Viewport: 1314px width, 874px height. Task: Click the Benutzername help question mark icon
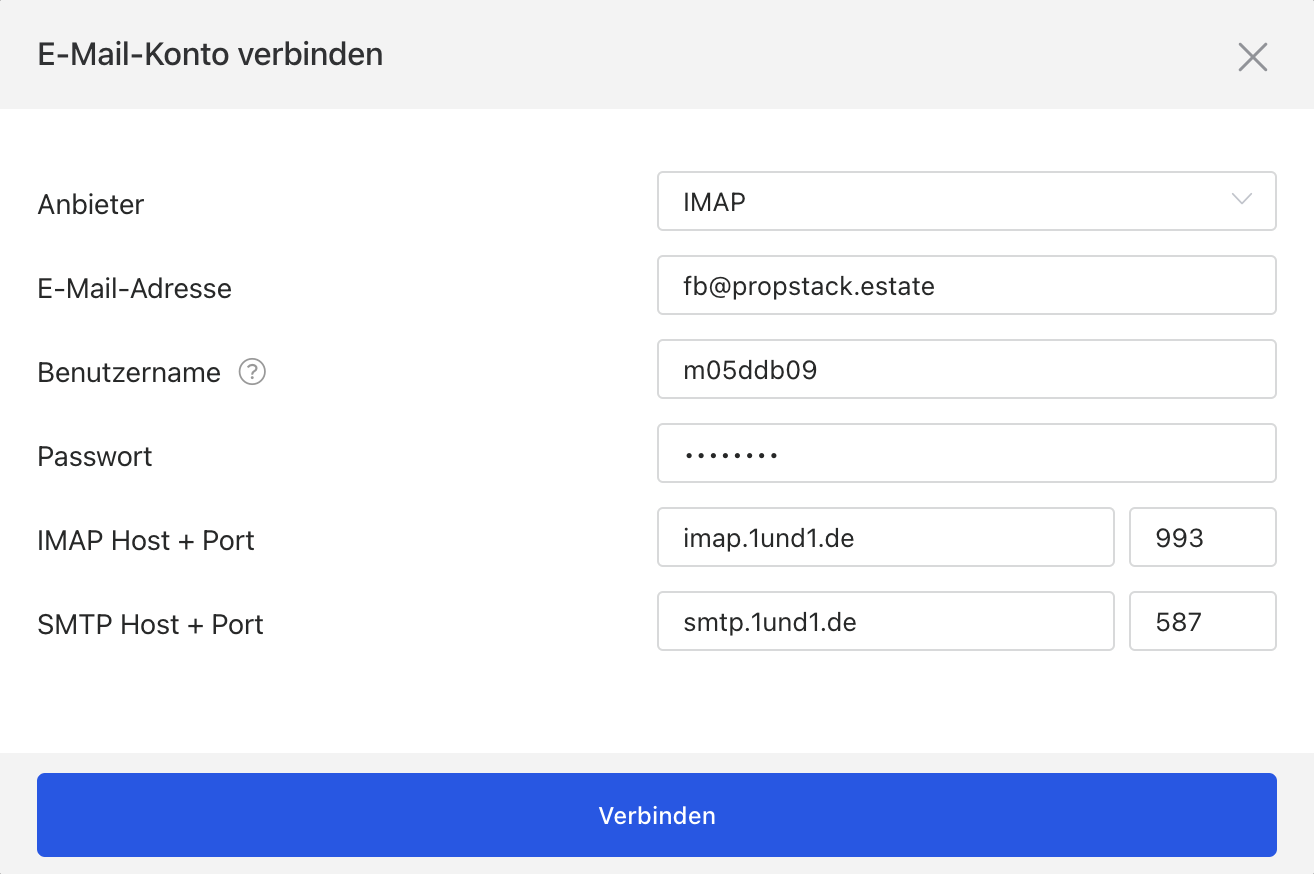tap(252, 372)
